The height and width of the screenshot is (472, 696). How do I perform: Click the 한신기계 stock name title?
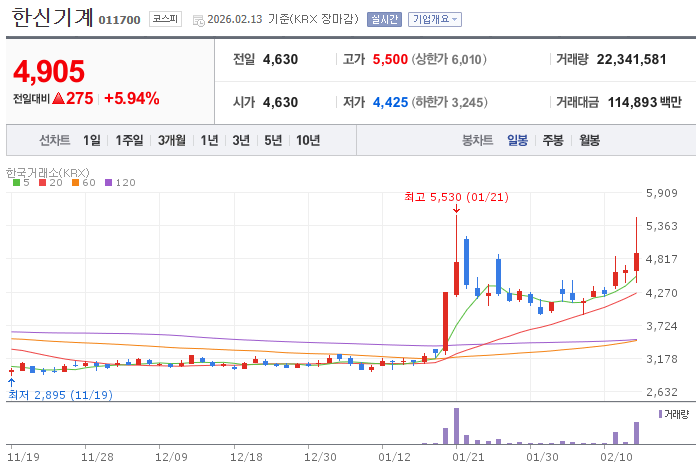click(52, 18)
